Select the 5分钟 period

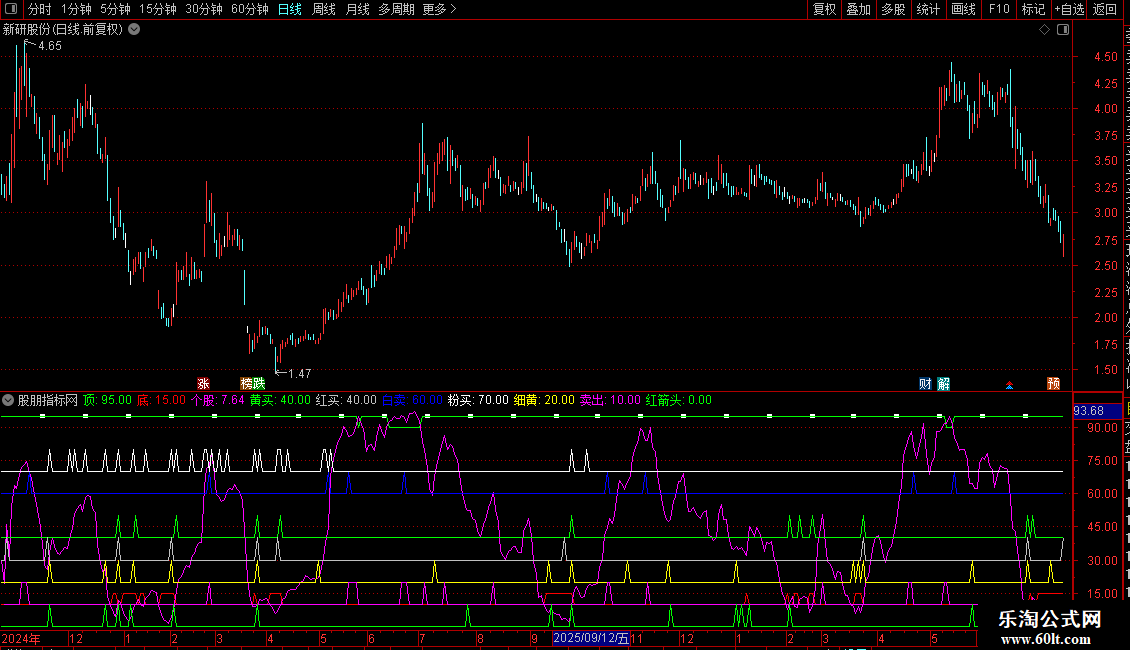pyautogui.click(x=115, y=9)
